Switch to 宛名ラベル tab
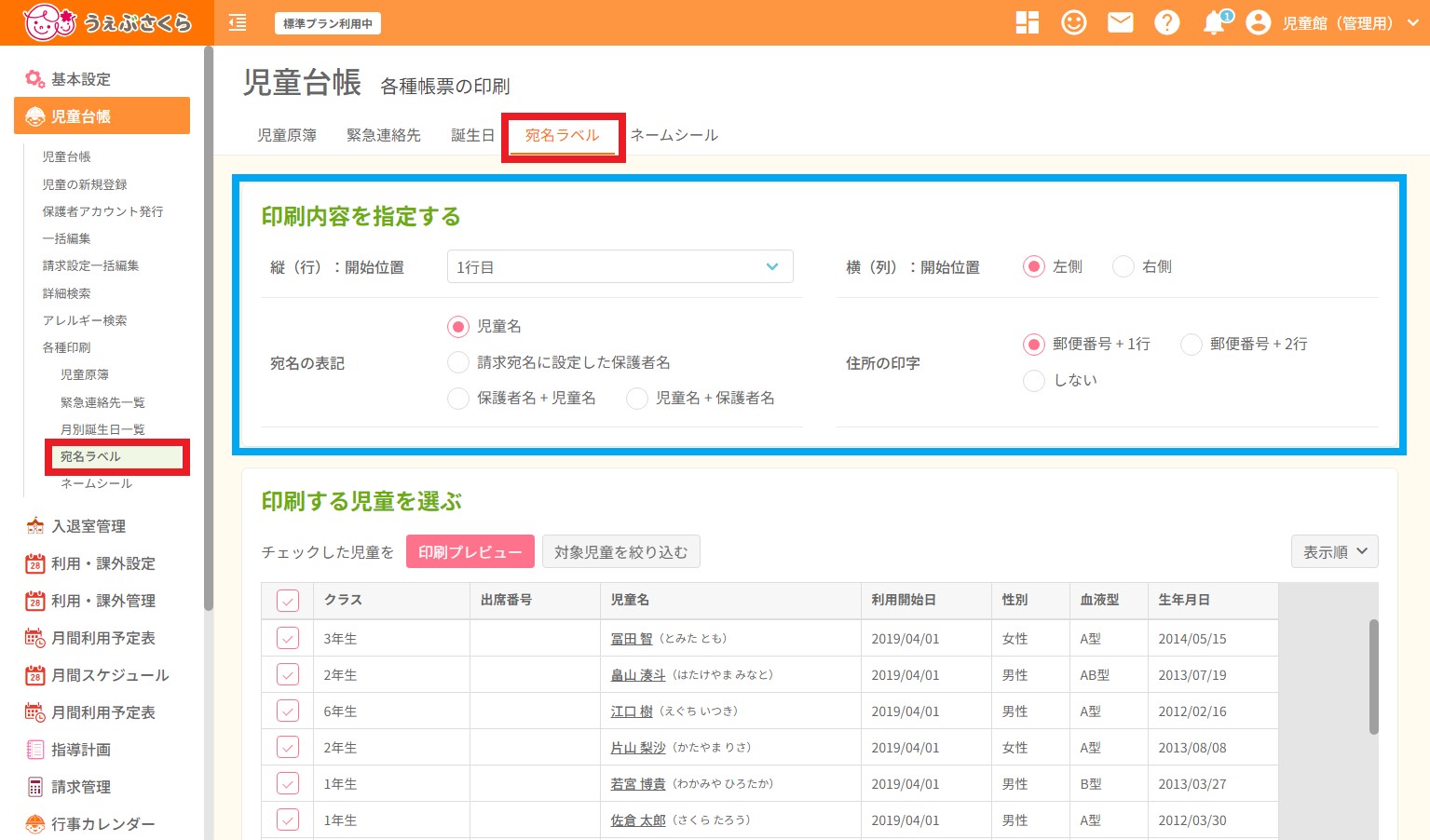This screenshot has width=1430, height=840. tap(562, 135)
